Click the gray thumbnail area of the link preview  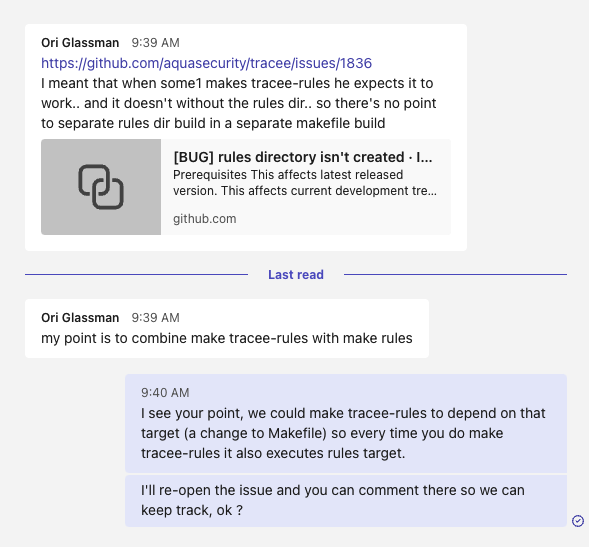pos(101,187)
